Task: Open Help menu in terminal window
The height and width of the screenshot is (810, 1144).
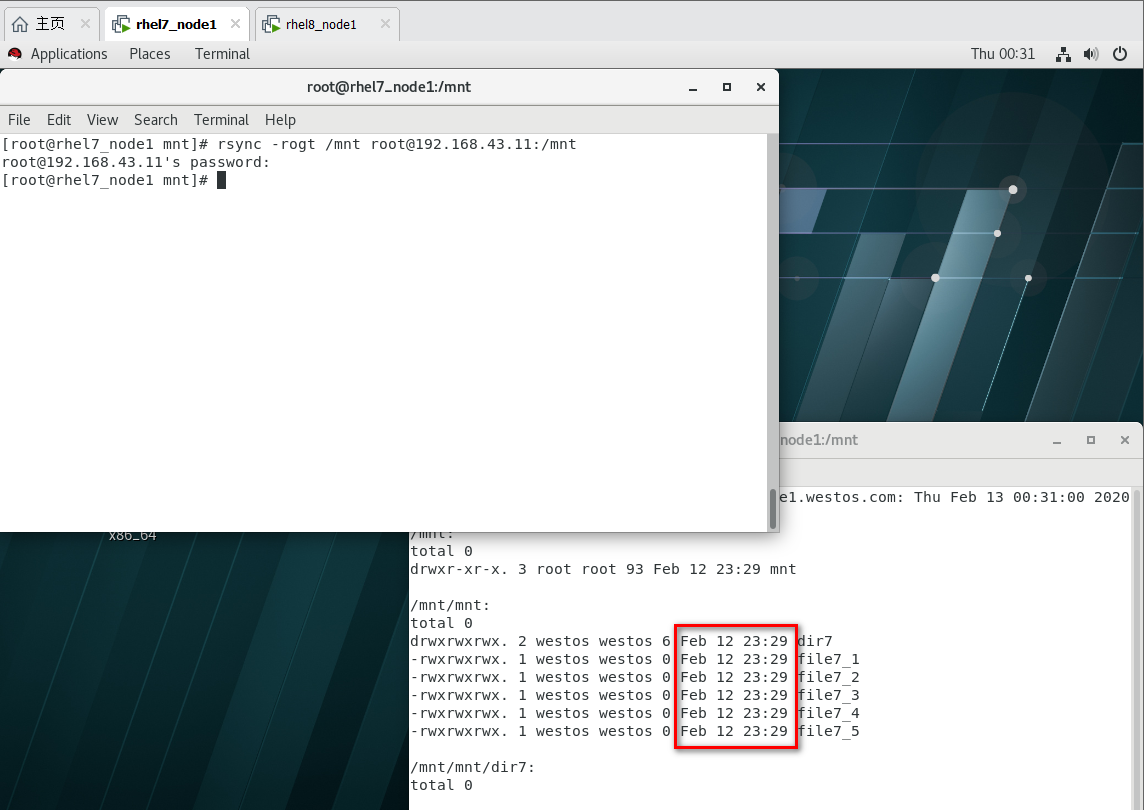Action: pyautogui.click(x=280, y=120)
